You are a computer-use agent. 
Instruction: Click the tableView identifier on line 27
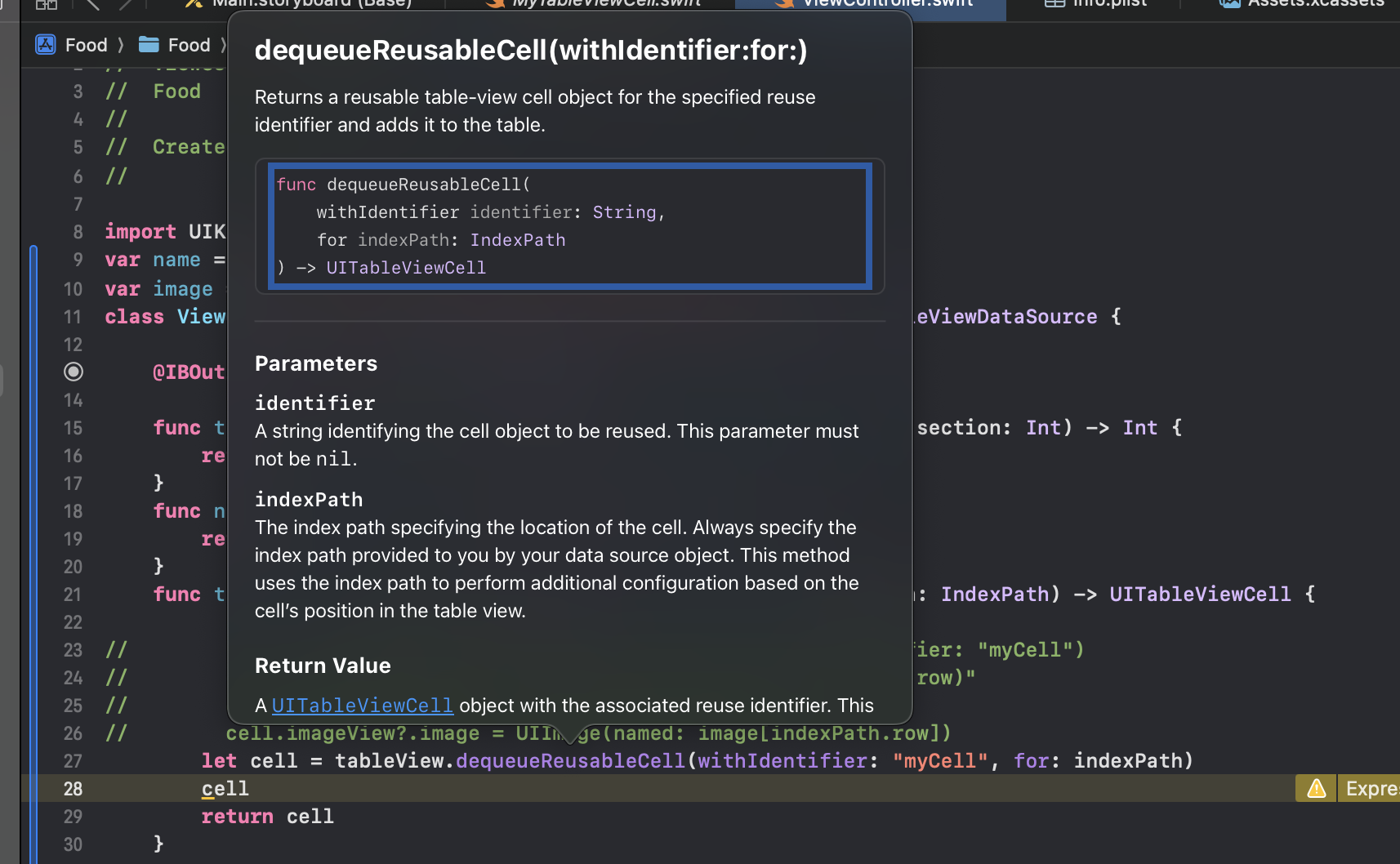pos(389,761)
